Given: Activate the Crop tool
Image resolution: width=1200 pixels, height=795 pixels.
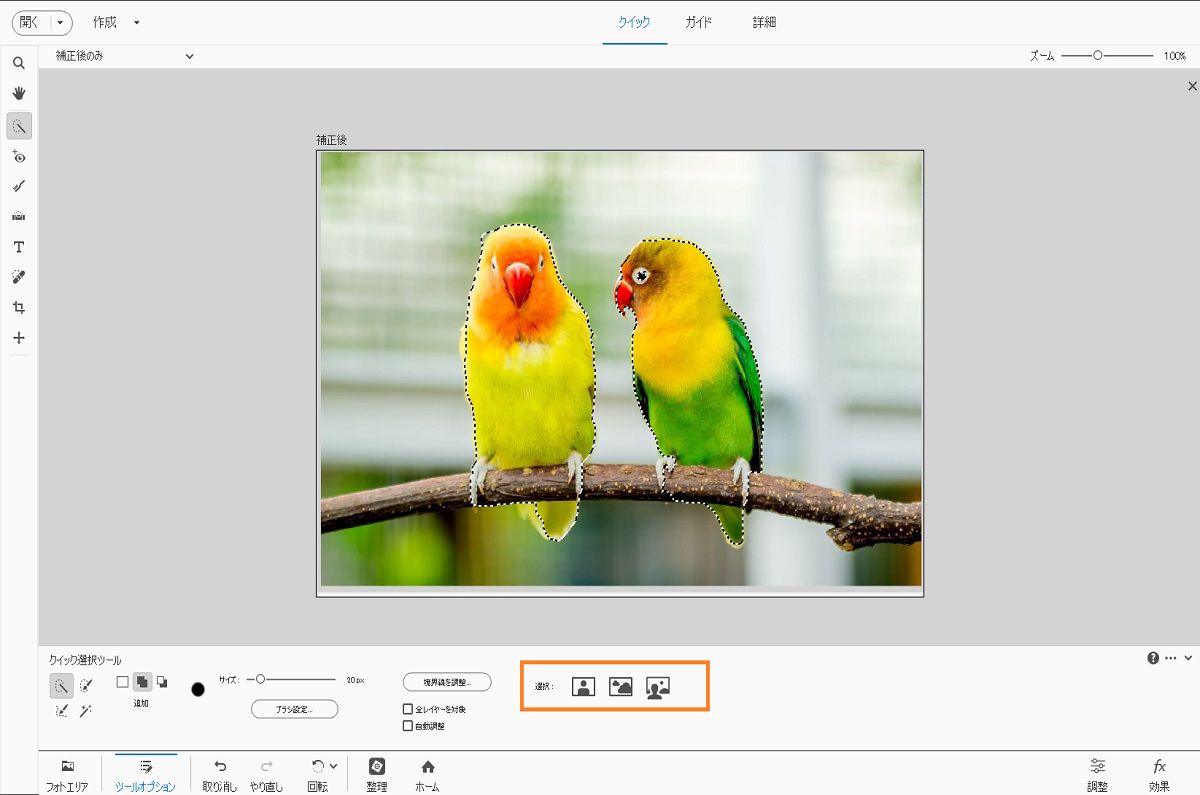Looking at the screenshot, I should click(x=18, y=308).
